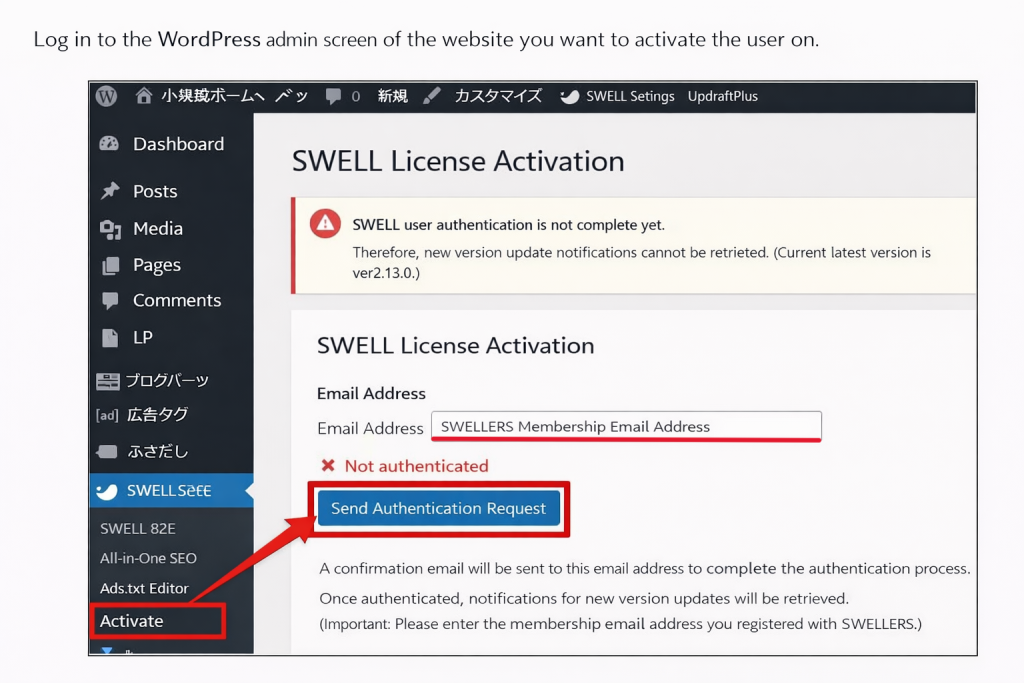Viewport: 1024px width, 683px height.
Task: Click the Customize pencil icon
Action: (430, 96)
